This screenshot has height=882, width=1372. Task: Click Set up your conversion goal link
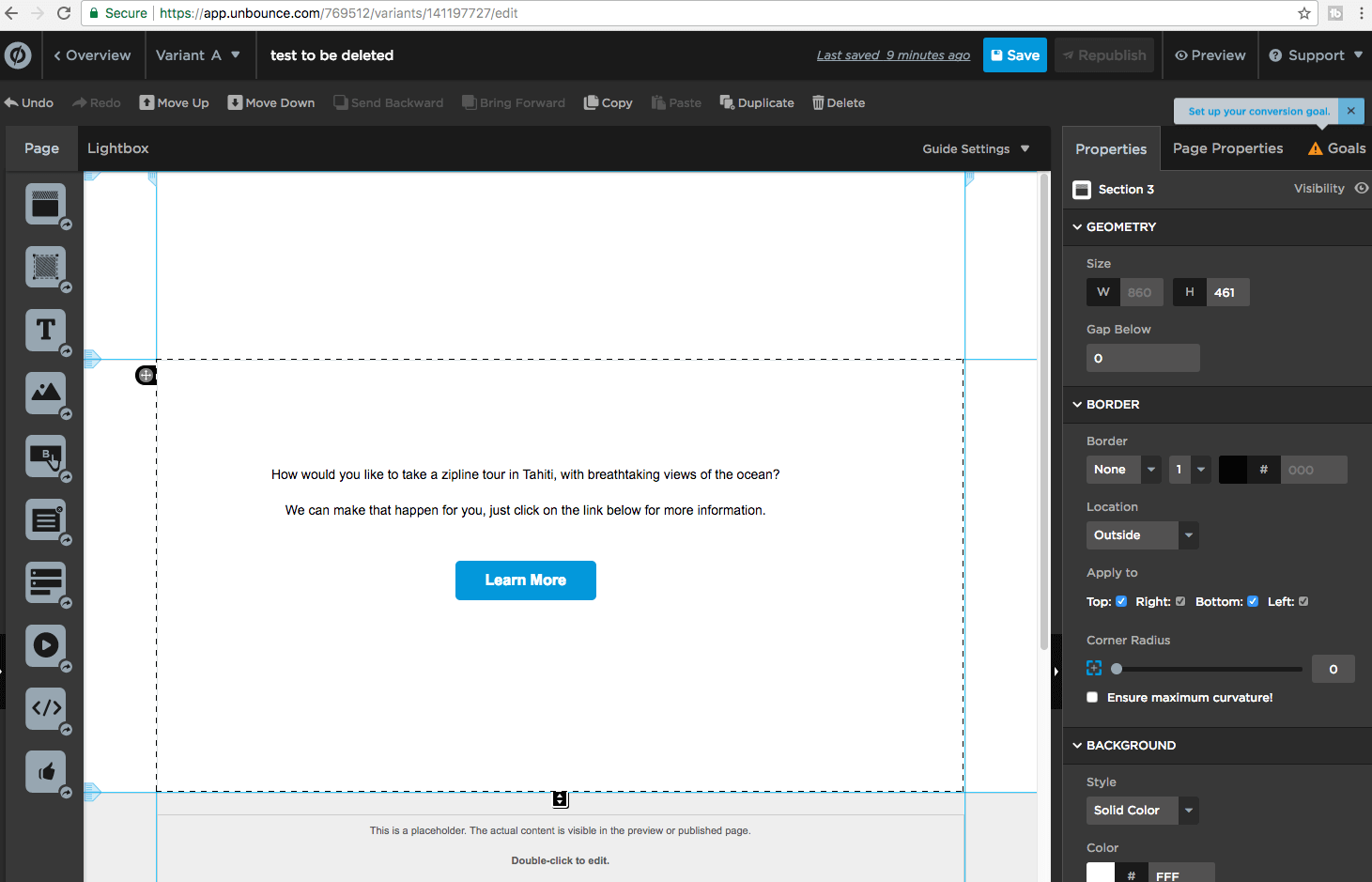click(1258, 111)
